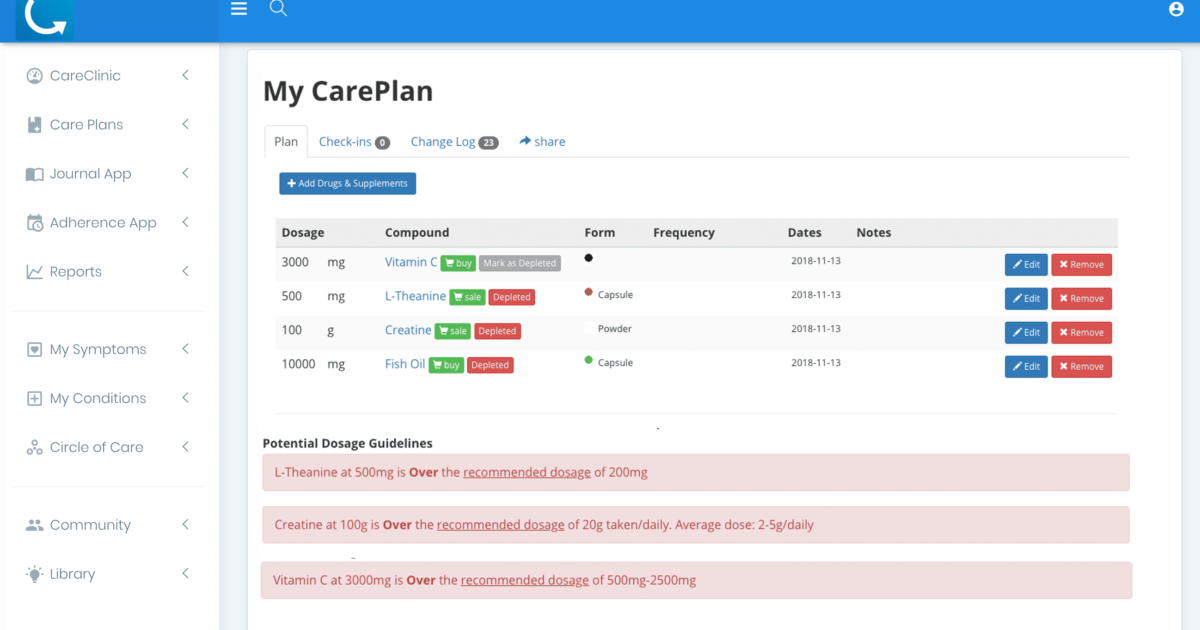Click the Frequency column header
The height and width of the screenshot is (630, 1200).
[x=684, y=233]
